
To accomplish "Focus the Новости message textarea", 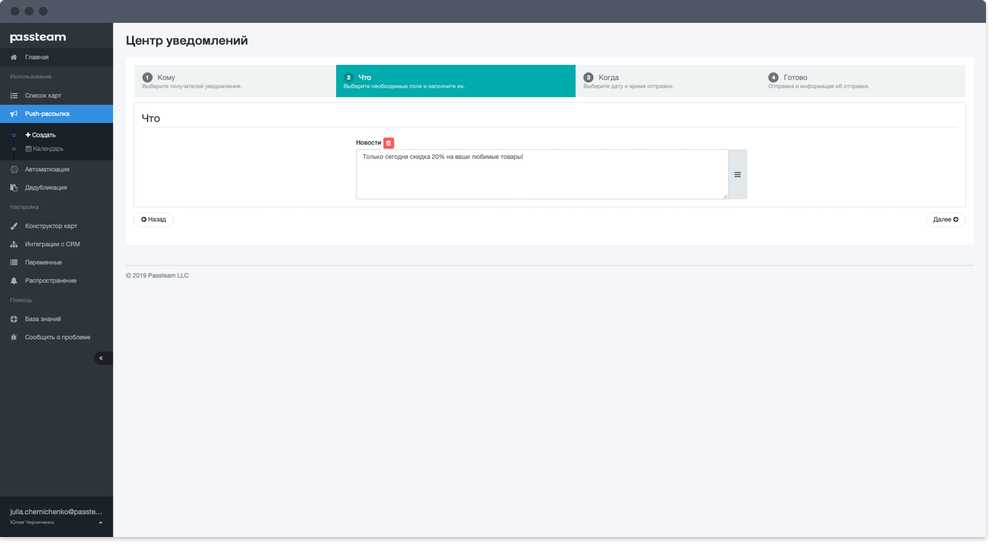I will tap(542, 175).
